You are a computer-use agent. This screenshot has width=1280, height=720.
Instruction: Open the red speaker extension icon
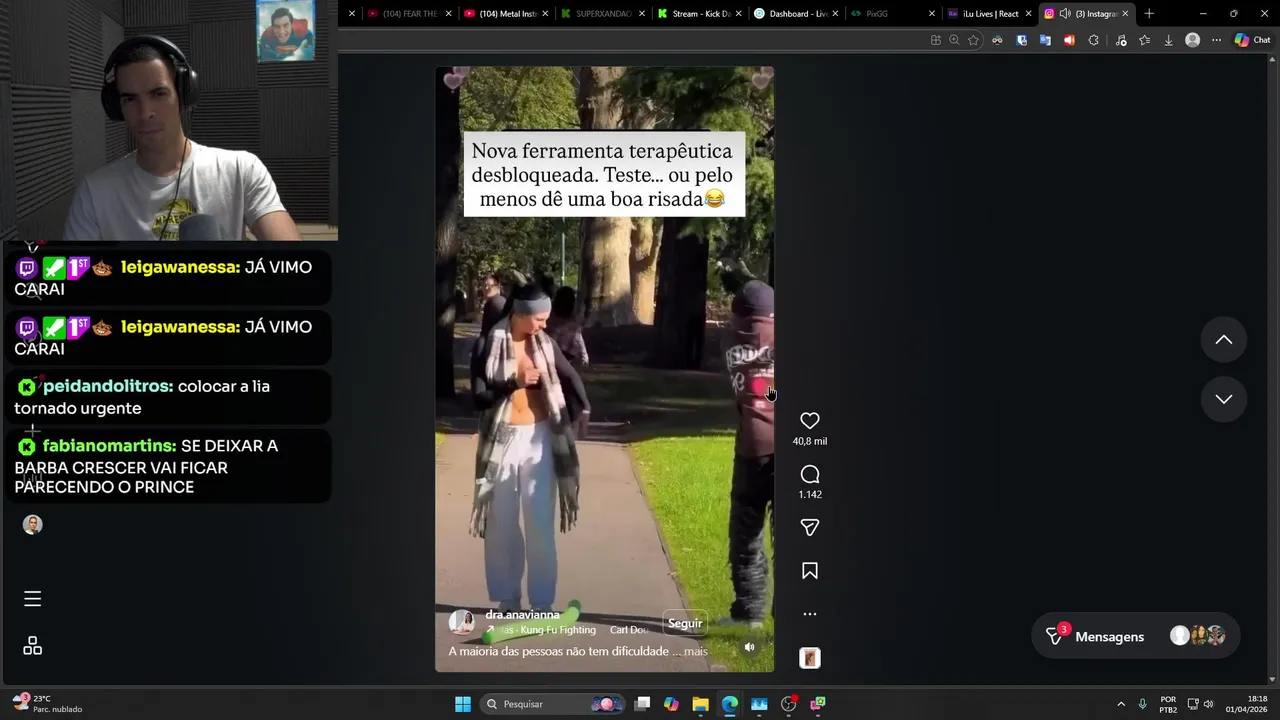pyautogui.click(x=1069, y=40)
